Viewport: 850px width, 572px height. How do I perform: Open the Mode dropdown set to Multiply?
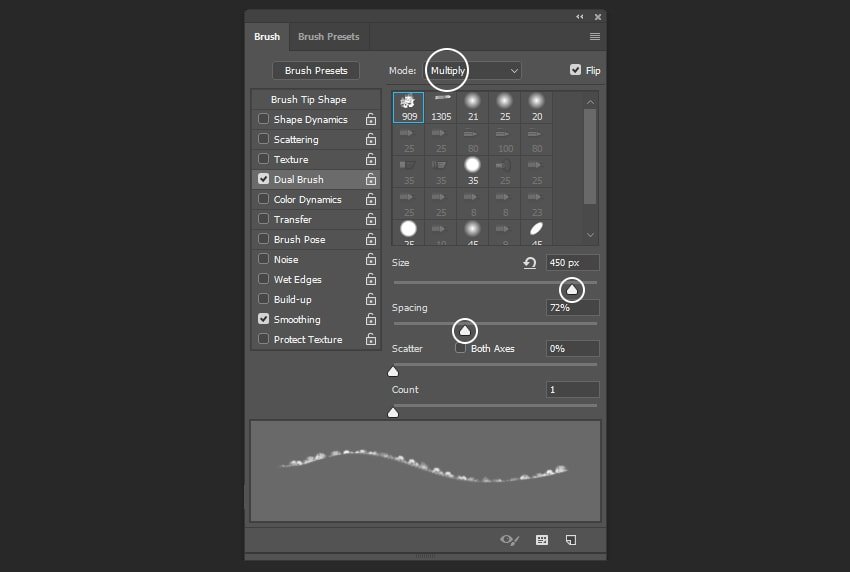(x=474, y=71)
